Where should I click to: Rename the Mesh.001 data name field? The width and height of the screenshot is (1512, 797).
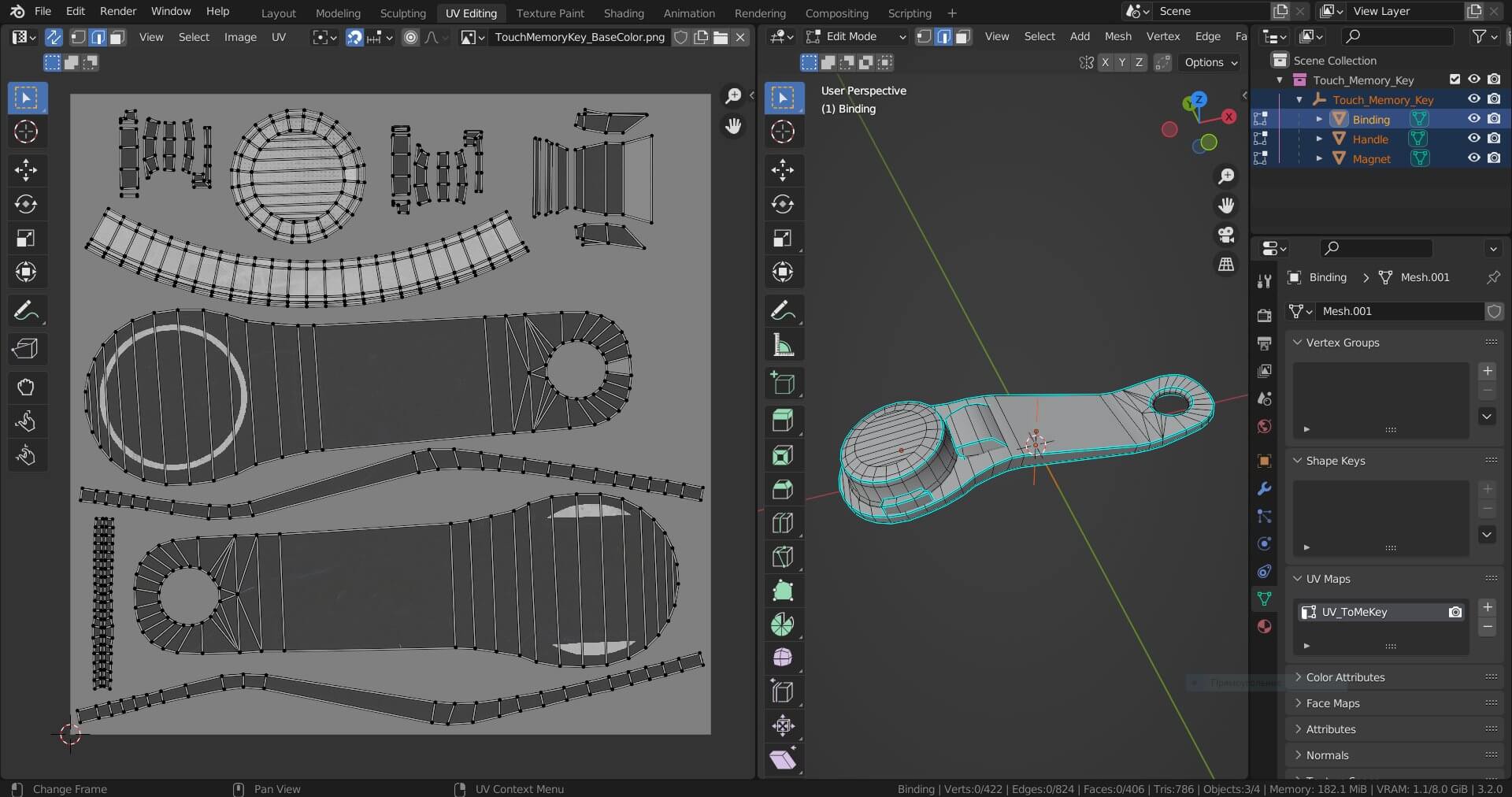[x=1401, y=311]
